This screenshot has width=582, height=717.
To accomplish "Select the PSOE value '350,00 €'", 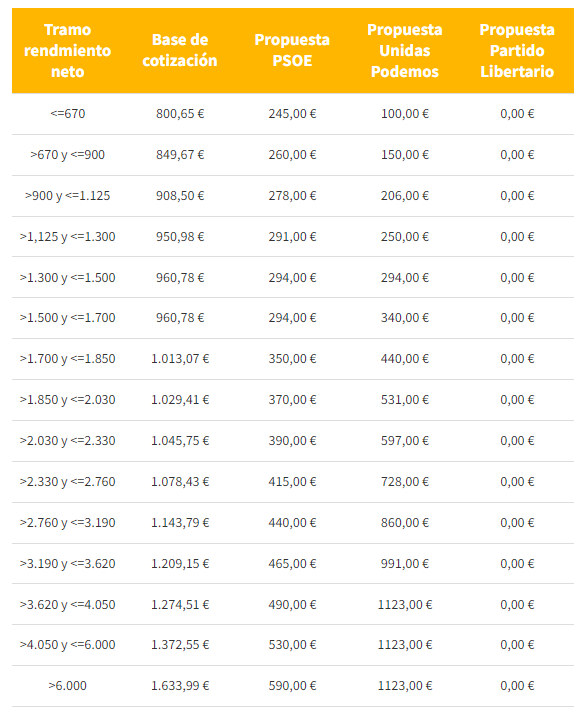I will coord(293,358).
